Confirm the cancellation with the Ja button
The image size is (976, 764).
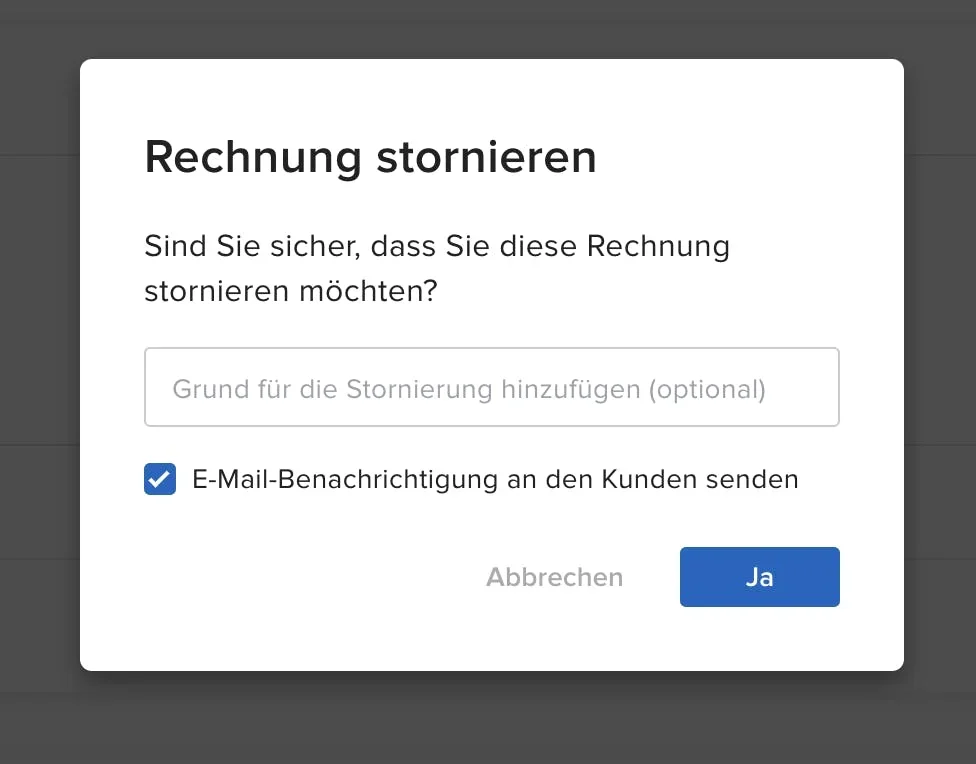(x=759, y=577)
